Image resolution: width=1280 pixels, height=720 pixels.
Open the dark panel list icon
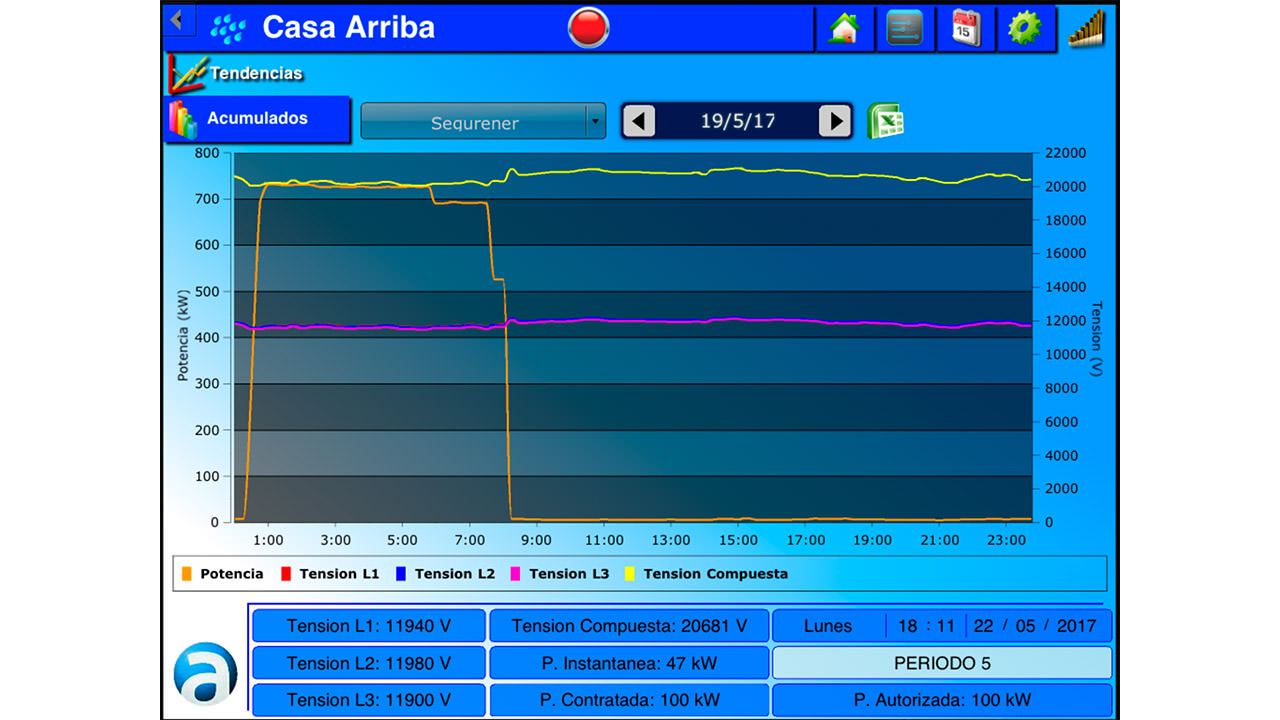(905, 28)
